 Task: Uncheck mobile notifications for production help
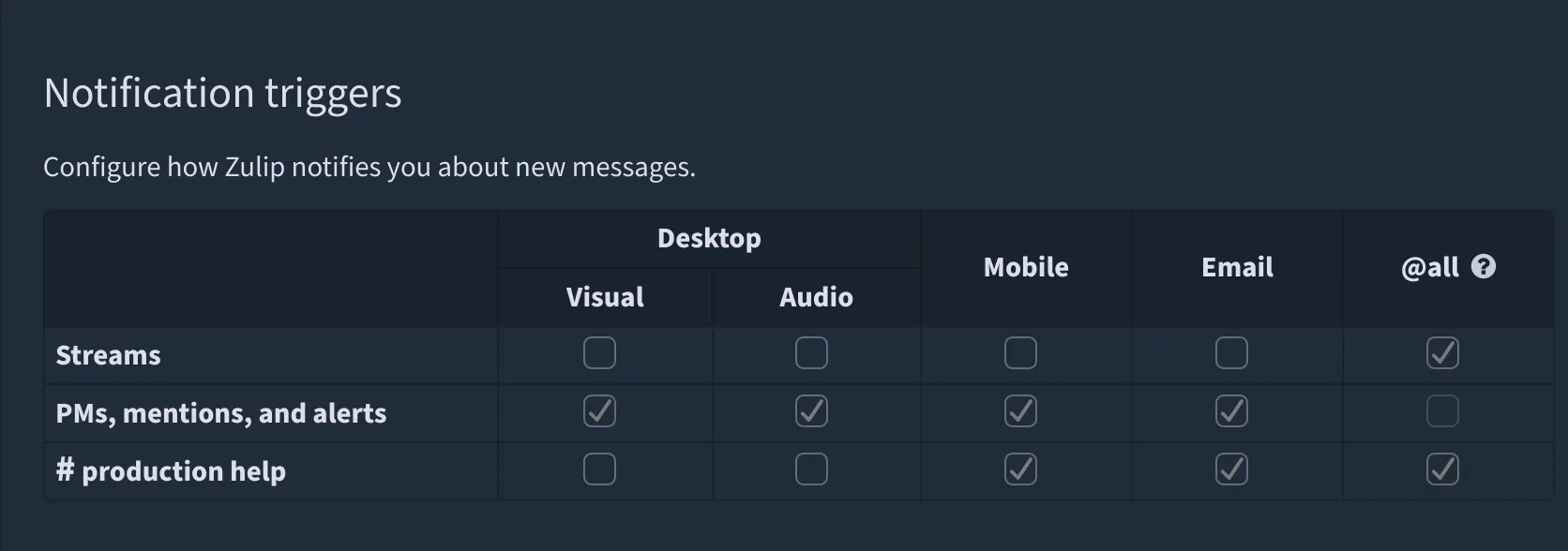pos(1020,469)
